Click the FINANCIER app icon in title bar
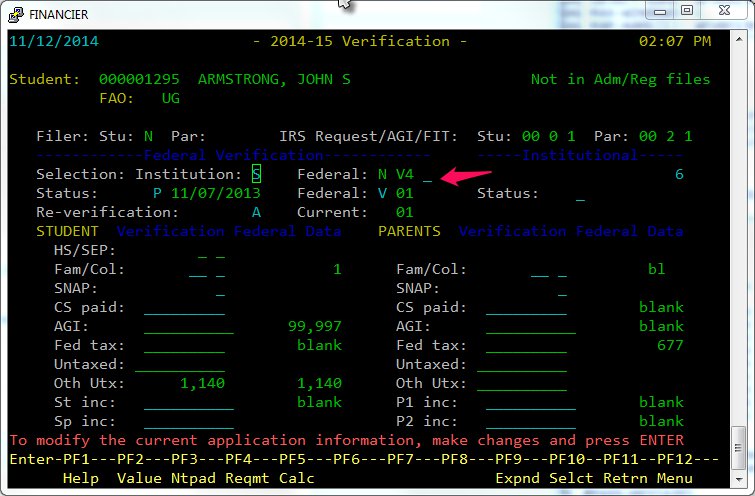The width and height of the screenshot is (755, 496). pos(15,15)
